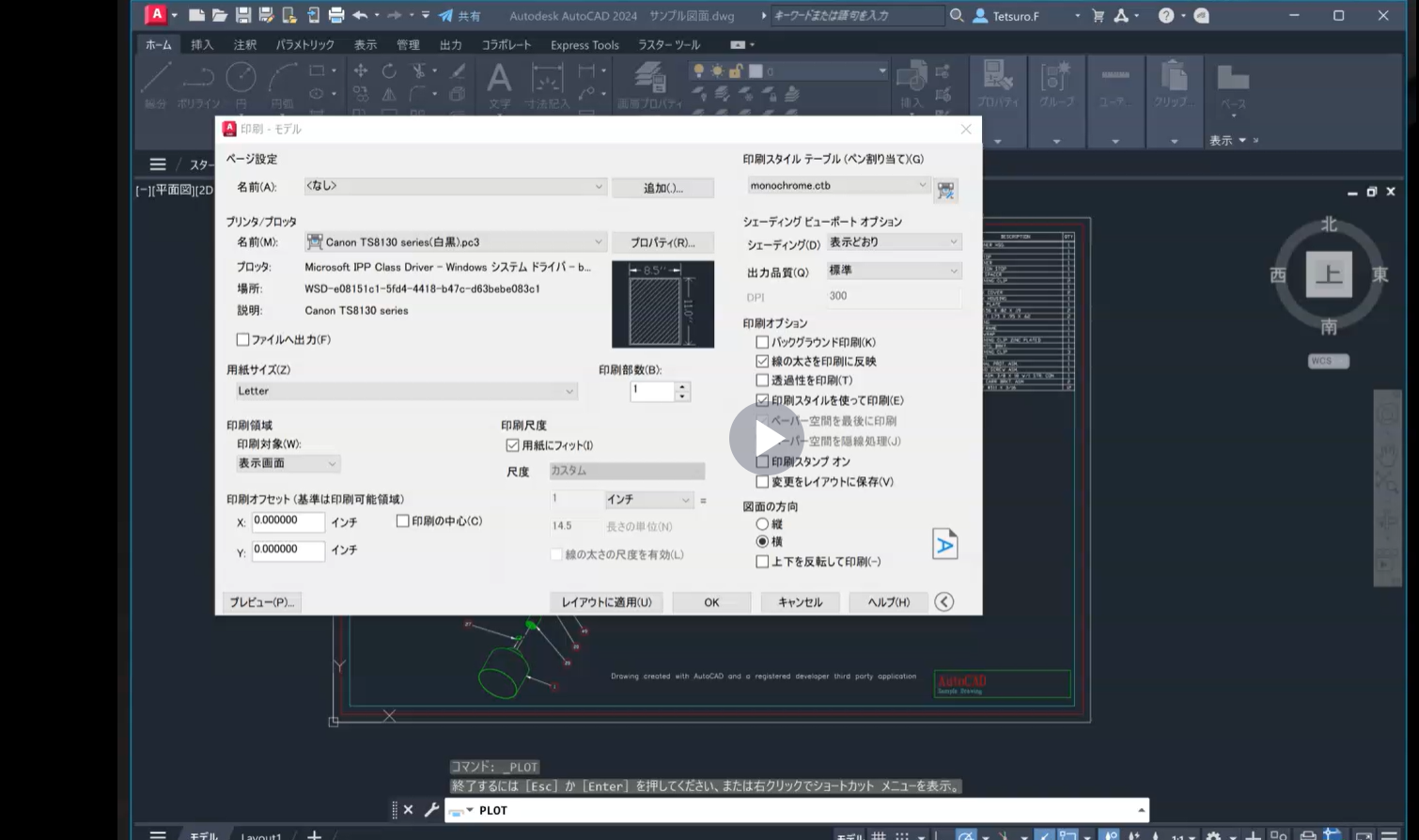Switch to 挿入 ribbon tab
The height and width of the screenshot is (840, 1419).
[202, 44]
